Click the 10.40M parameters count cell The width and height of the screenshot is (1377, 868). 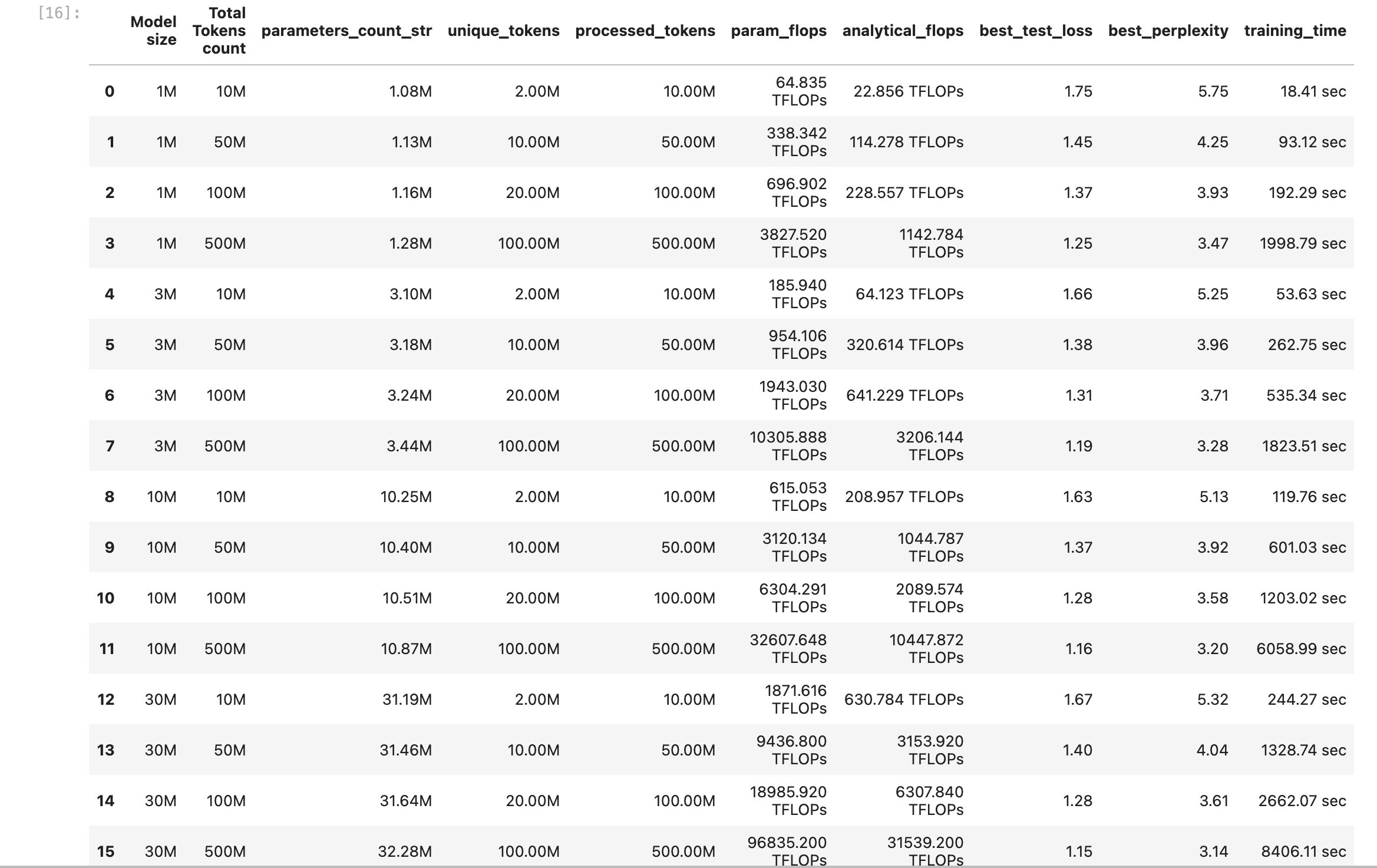point(405,547)
